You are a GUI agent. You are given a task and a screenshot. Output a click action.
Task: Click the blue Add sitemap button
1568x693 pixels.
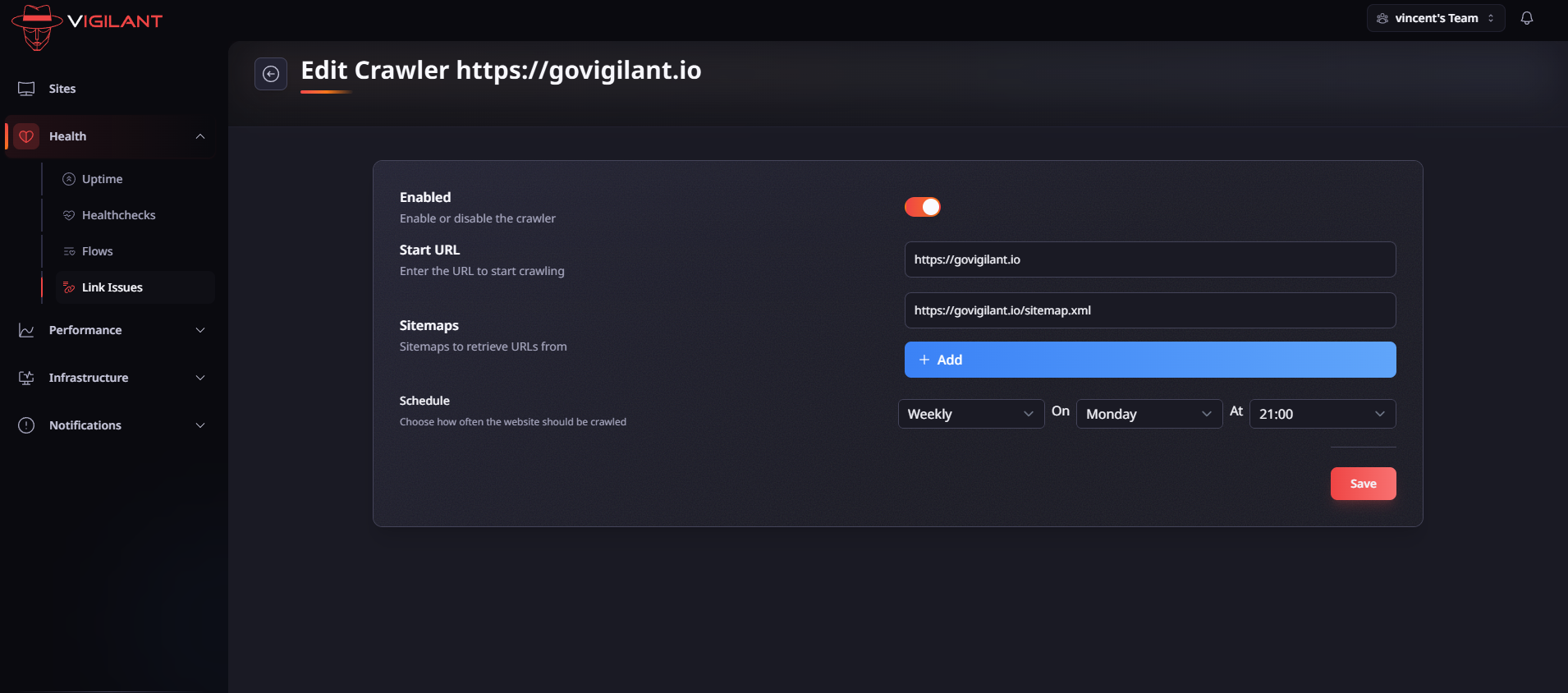pos(1149,360)
